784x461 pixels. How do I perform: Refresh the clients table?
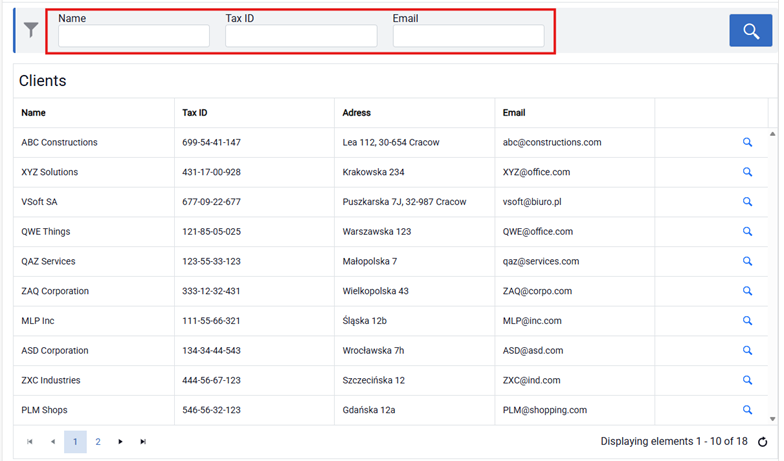pos(762,442)
